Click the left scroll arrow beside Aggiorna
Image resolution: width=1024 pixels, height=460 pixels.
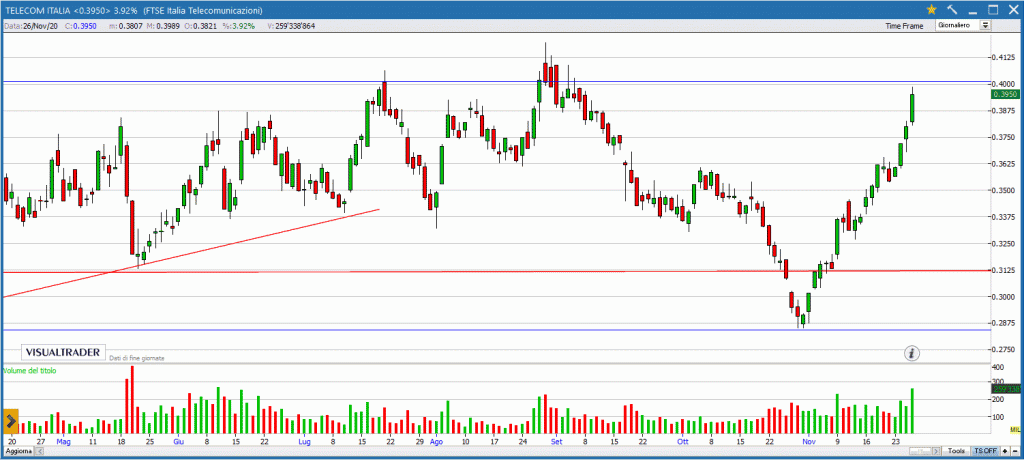(x=39, y=451)
